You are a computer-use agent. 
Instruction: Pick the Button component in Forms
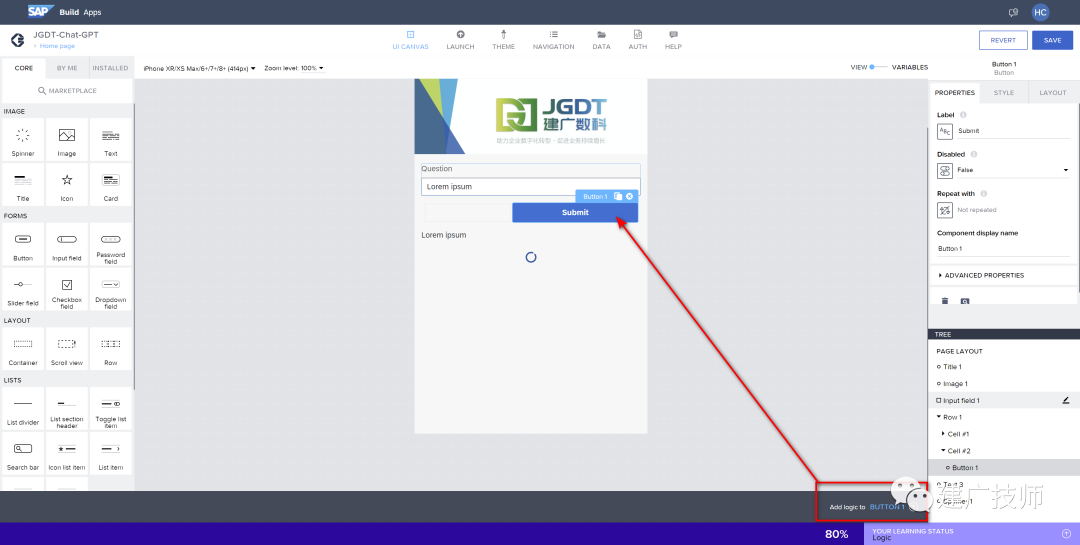pos(23,245)
